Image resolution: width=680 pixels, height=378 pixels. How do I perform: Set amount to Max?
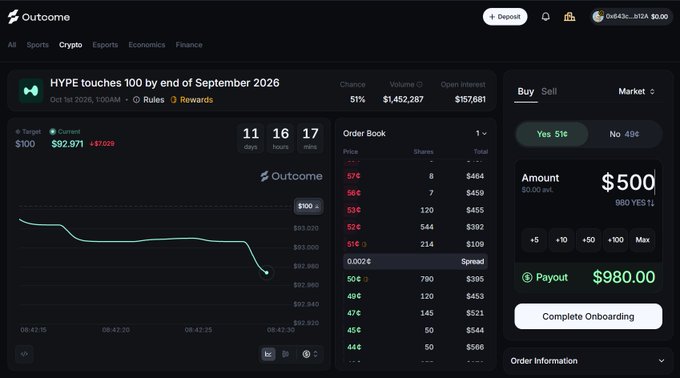point(642,240)
